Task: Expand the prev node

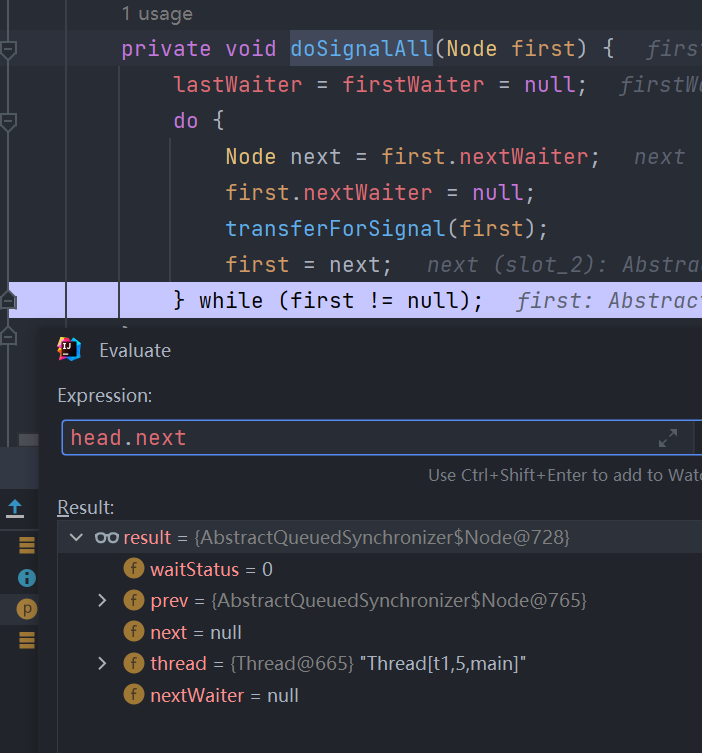Action: click(x=102, y=601)
